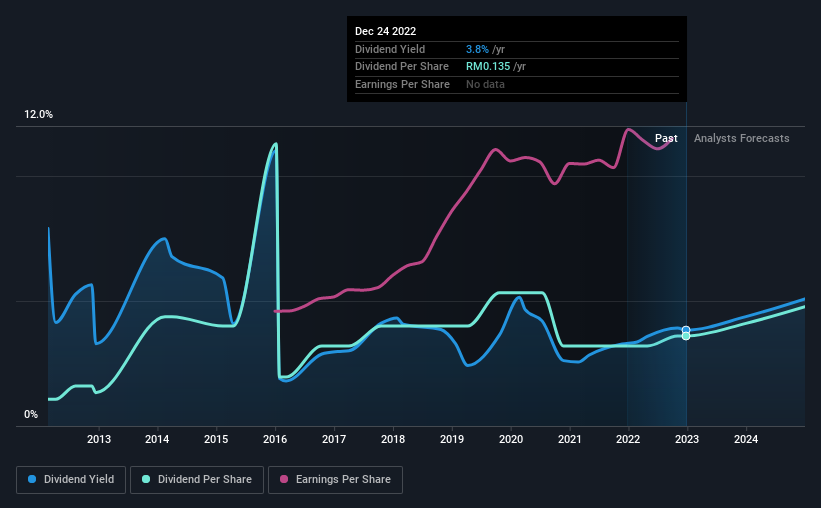821x508 pixels.
Task: Toggle the Dividend Per Share legend button
Action: pyautogui.click(x=197, y=480)
